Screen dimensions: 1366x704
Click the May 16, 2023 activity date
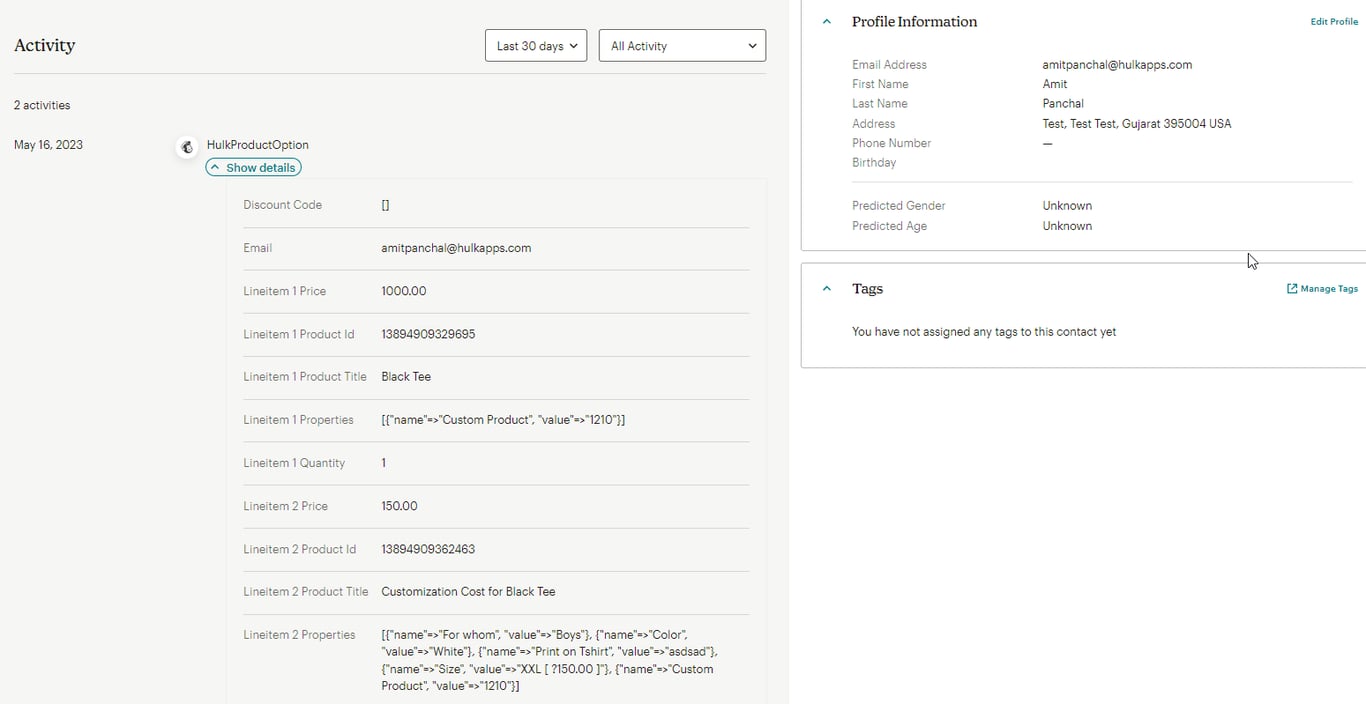(48, 145)
